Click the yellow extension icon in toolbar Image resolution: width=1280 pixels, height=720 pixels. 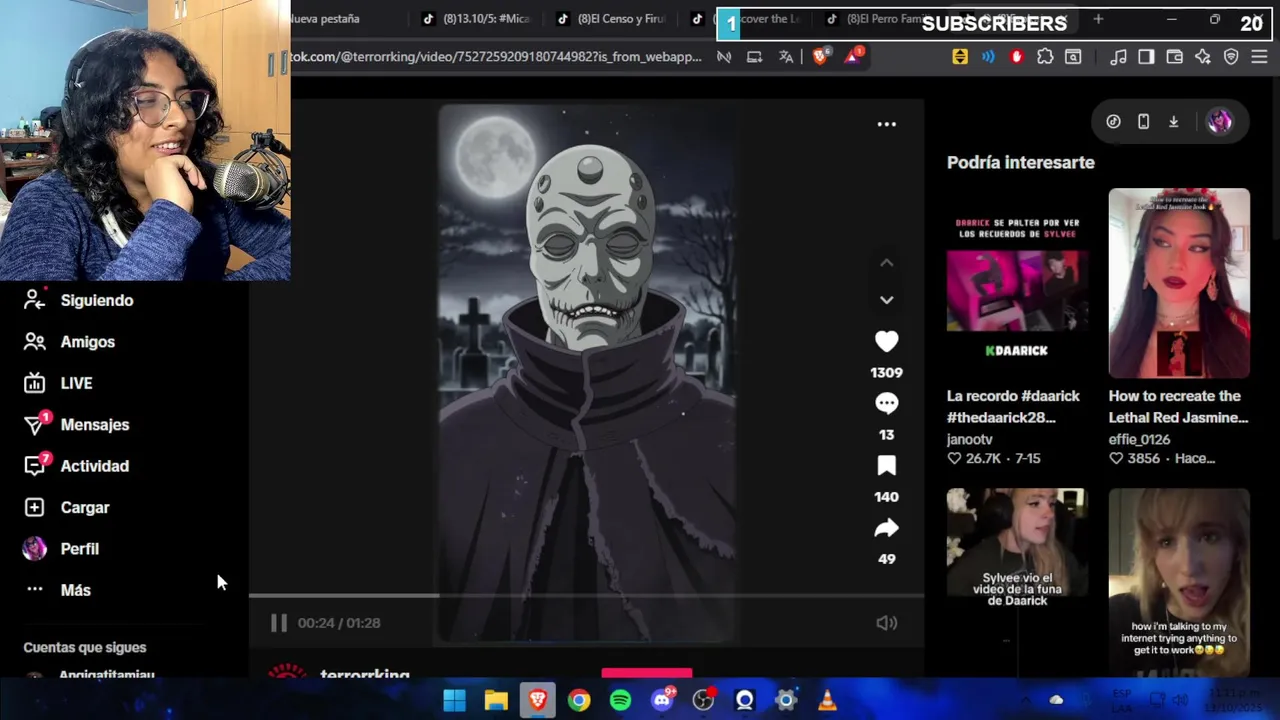[x=960, y=57]
